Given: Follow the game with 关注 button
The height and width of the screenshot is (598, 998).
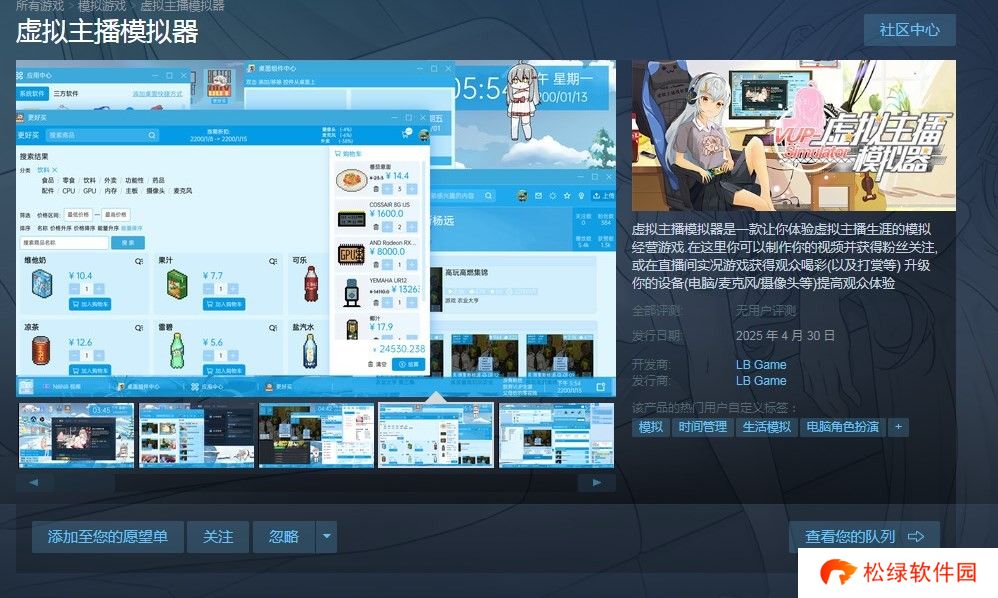Looking at the screenshot, I should point(218,537).
